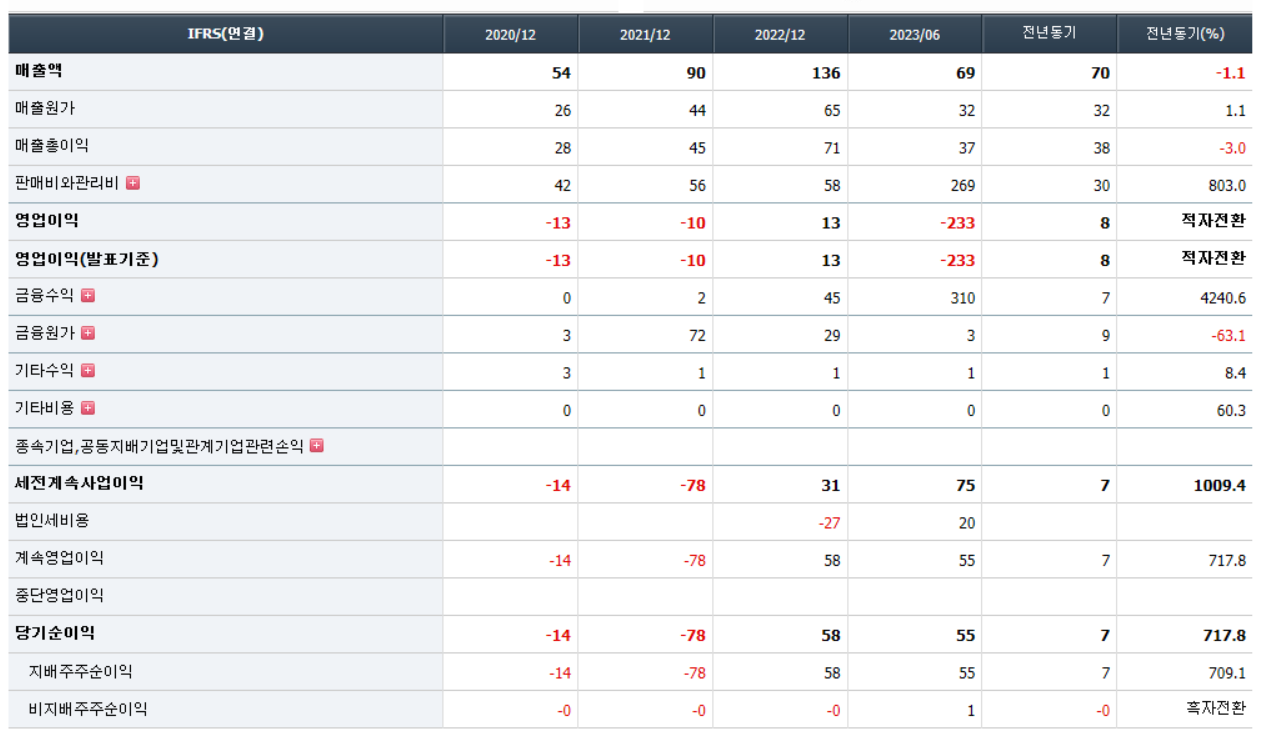This screenshot has height=741, width=1261.
Task: Click the IFRS(연결) column header
Action: coord(226,34)
